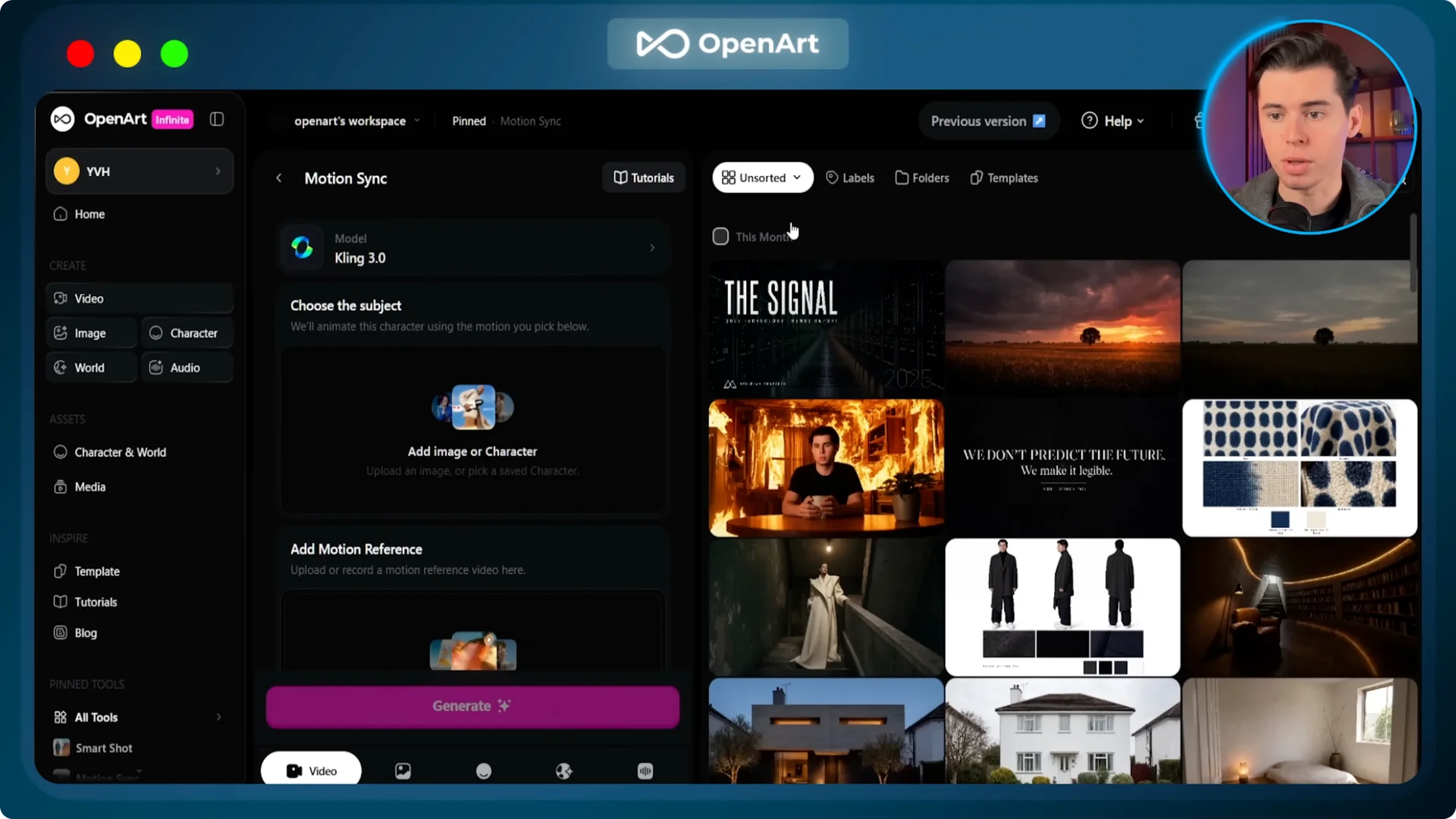Select the world globe tab icon at bottom

(x=563, y=770)
